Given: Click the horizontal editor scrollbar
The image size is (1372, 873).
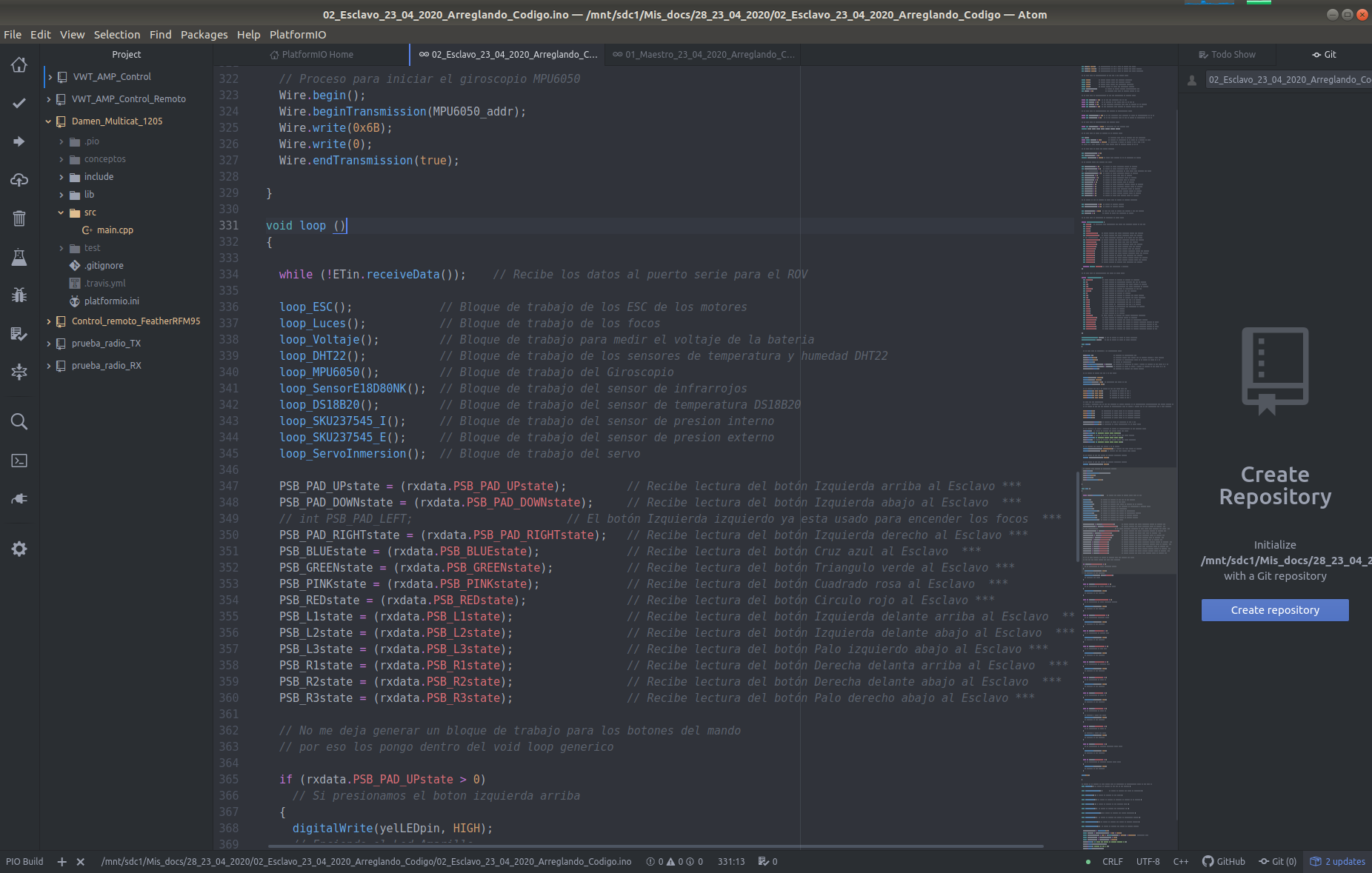Looking at the screenshot, I should (x=656, y=846).
